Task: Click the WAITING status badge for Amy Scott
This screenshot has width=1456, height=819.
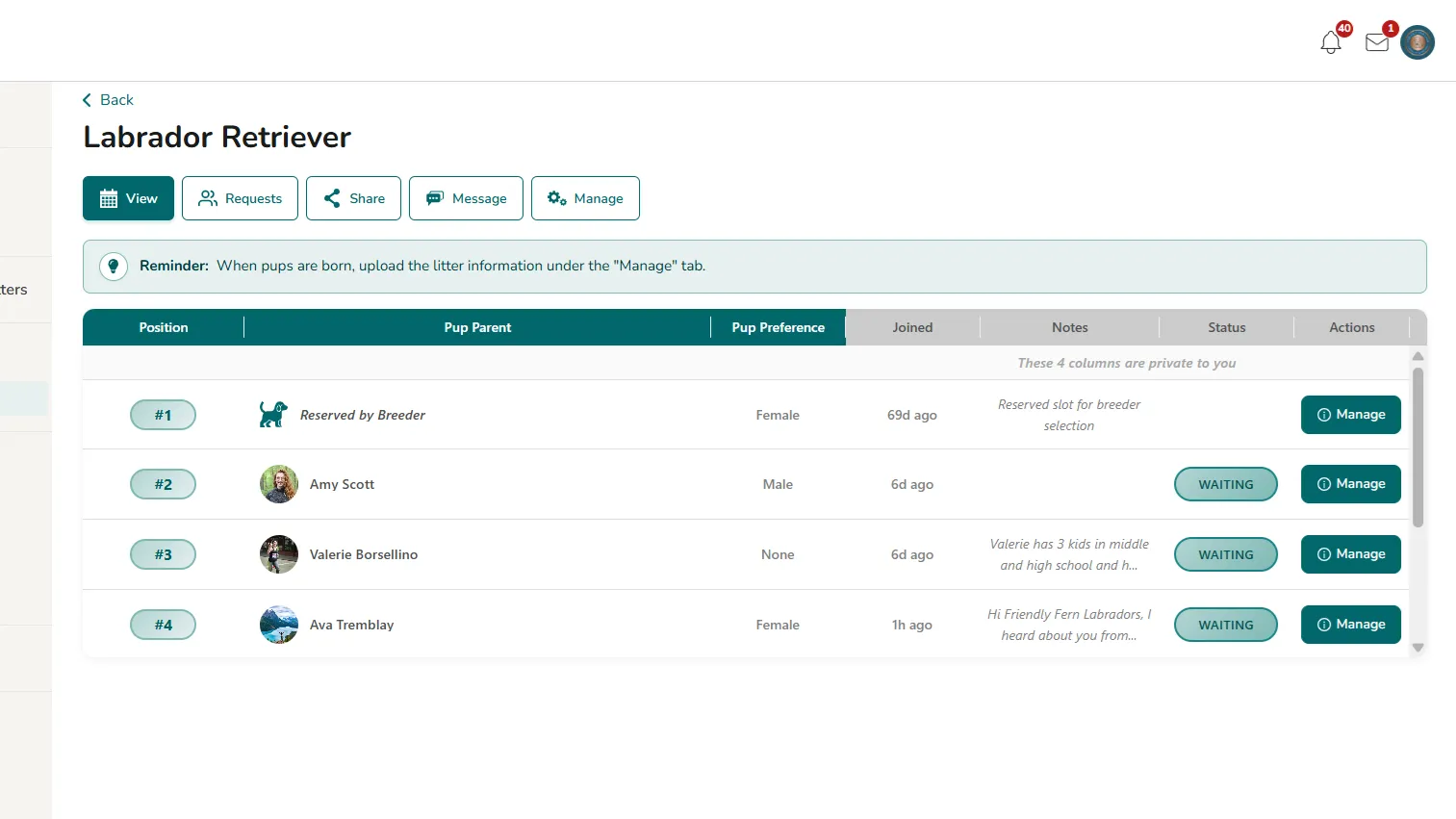Action: point(1225,484)
